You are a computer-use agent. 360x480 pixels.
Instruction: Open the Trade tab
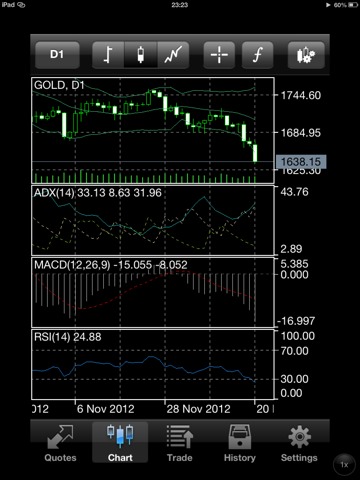[x=180, y=443]
